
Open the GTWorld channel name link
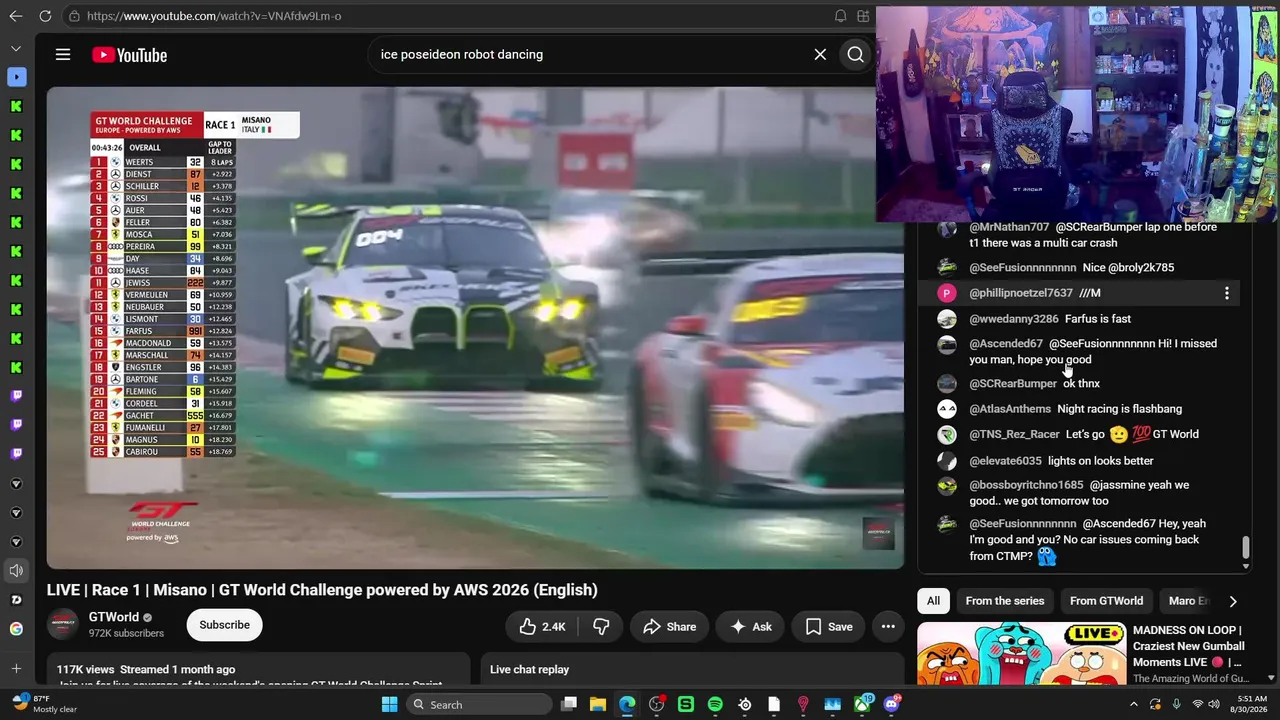coord(114,617)
